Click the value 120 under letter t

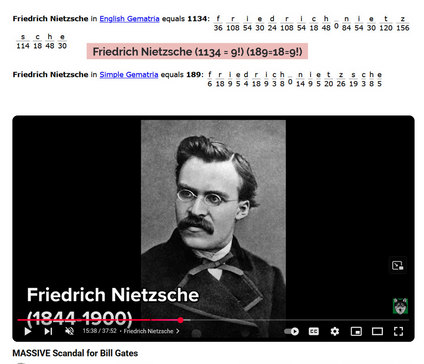point(386,28)
